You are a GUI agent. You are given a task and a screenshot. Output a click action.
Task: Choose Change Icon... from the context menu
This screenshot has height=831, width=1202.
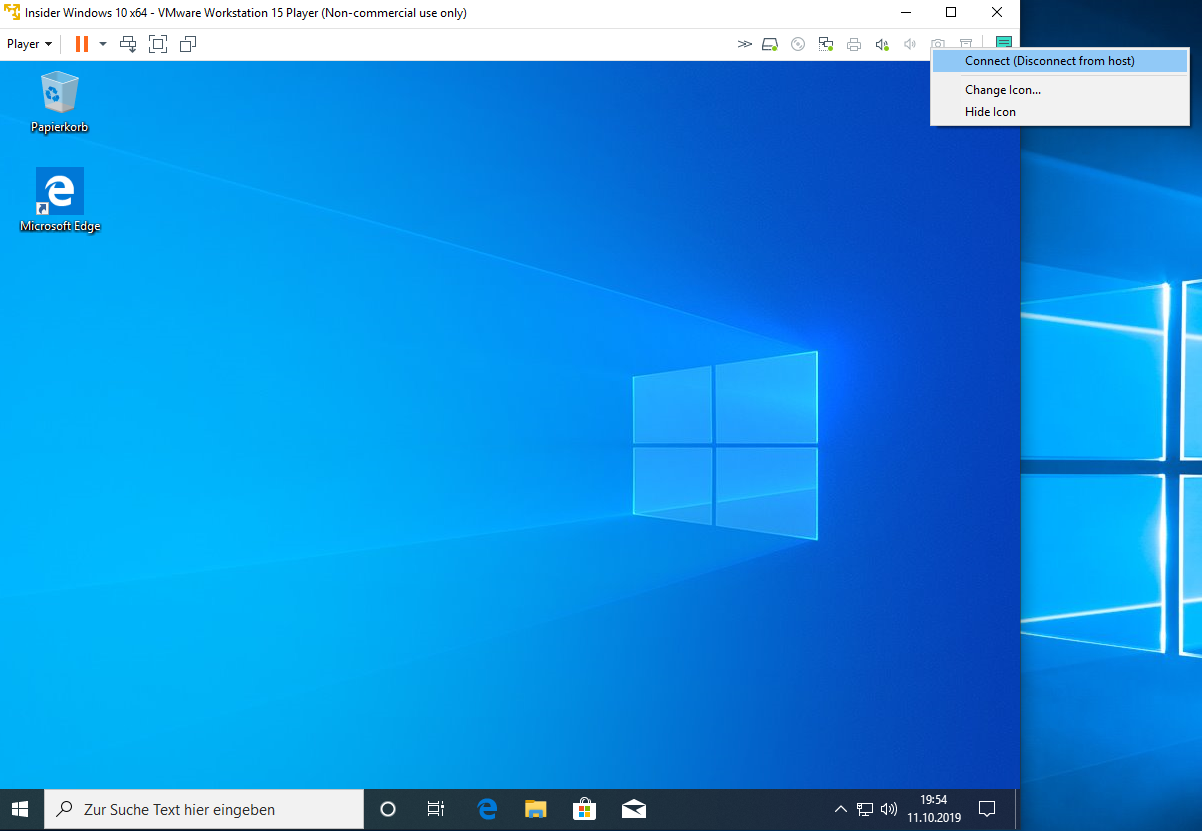[x=1002, y=90]
